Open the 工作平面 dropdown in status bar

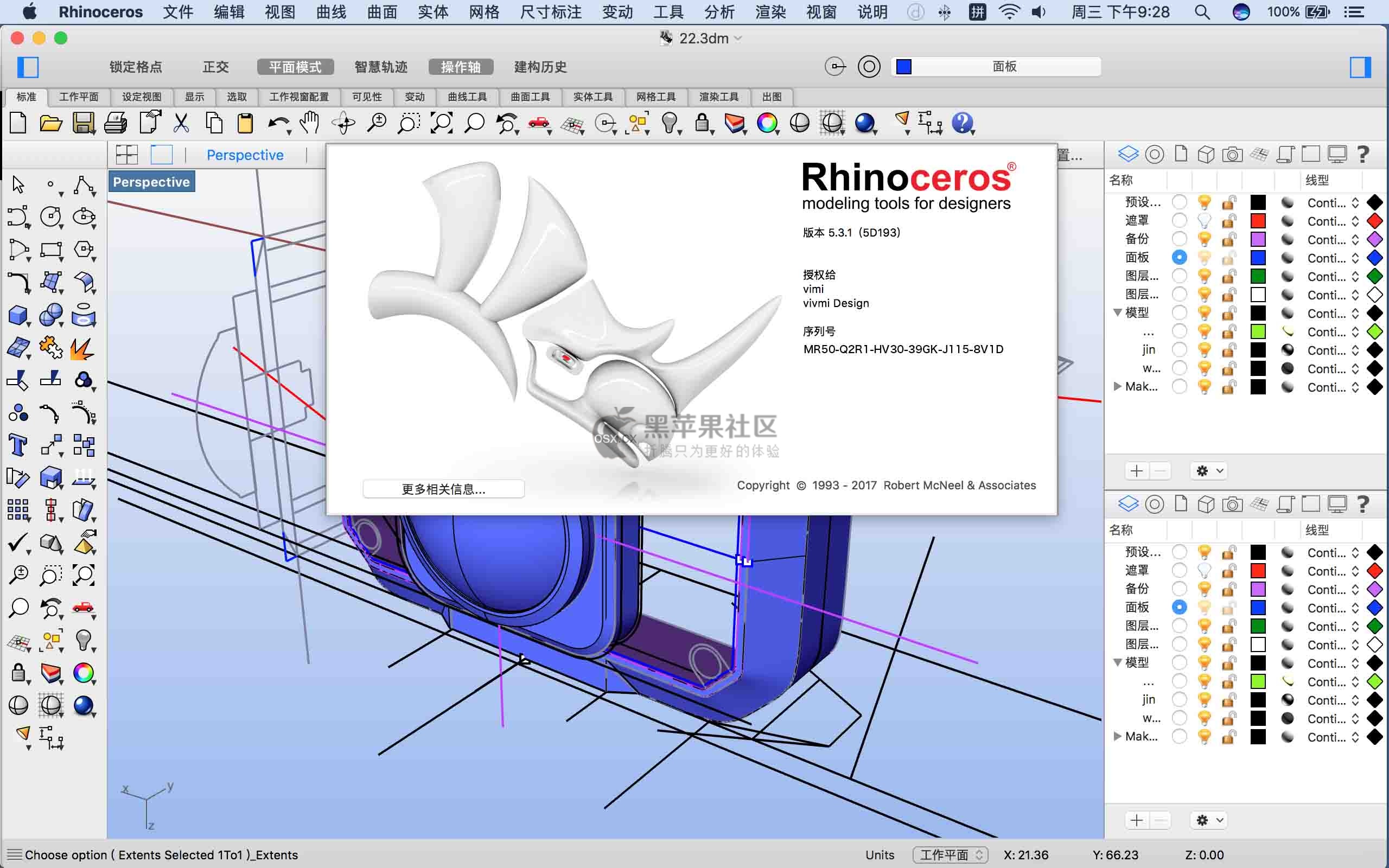pos(950,855)
